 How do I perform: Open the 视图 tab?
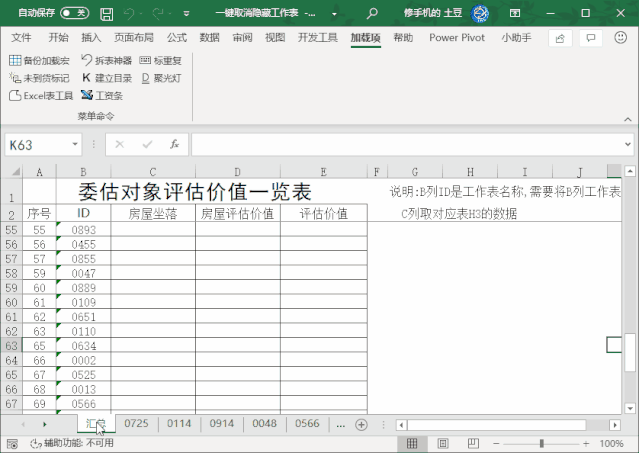pos(275,38)
